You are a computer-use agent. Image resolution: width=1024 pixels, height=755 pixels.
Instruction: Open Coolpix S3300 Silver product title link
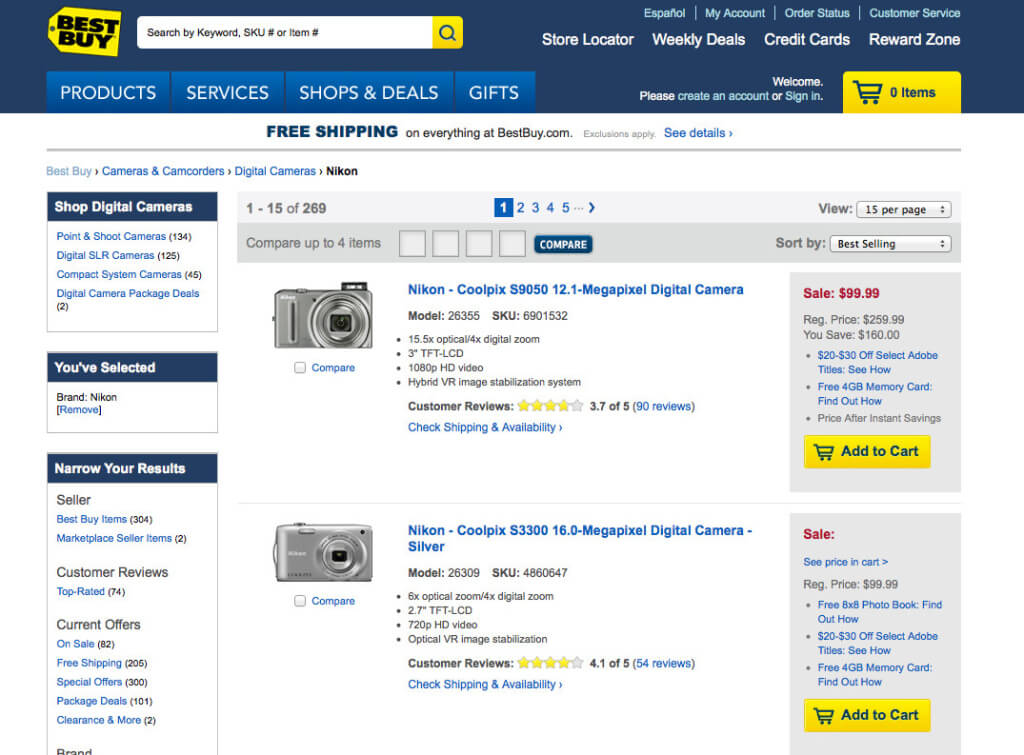coord(580,538)
